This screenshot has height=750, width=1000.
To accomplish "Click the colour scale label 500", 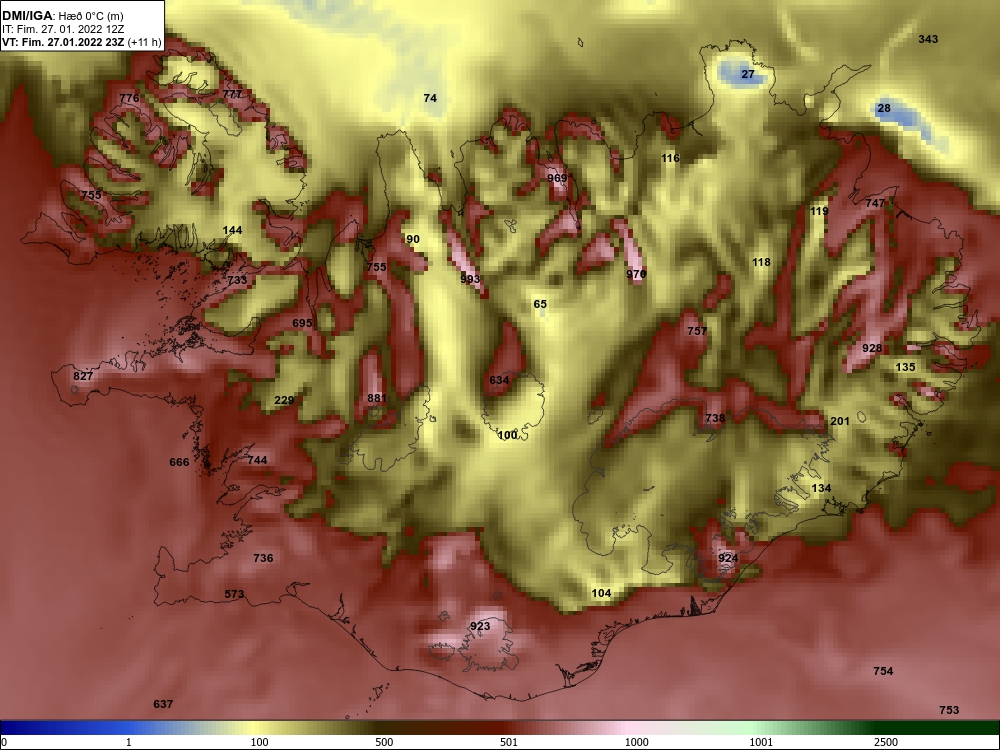I will click(x=384, y=742).
